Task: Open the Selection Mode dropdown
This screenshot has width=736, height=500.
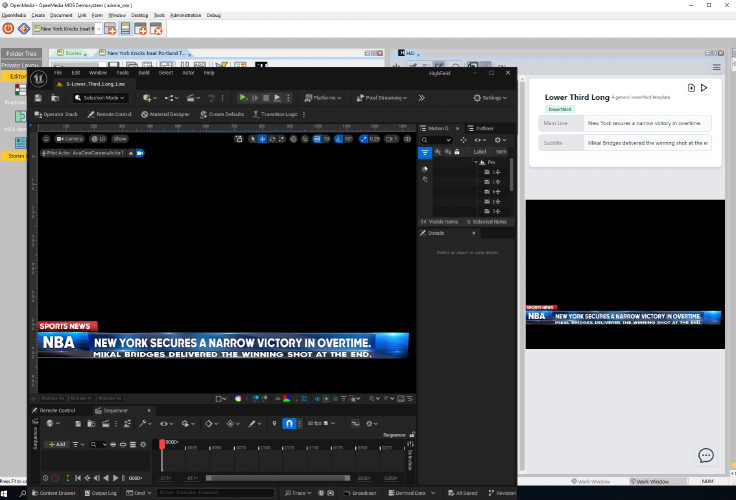Action: pyautogui.click(x=100, y=98)
